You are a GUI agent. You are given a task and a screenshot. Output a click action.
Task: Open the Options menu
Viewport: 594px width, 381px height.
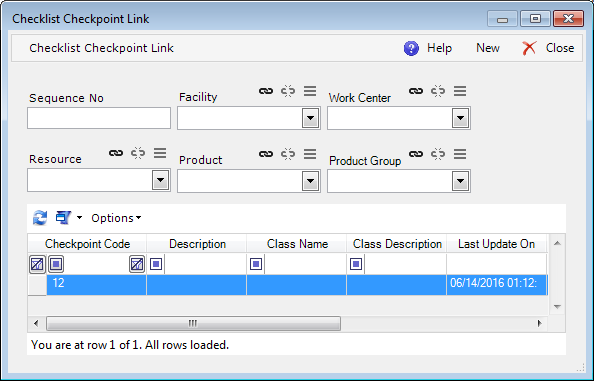coord(116,218)
